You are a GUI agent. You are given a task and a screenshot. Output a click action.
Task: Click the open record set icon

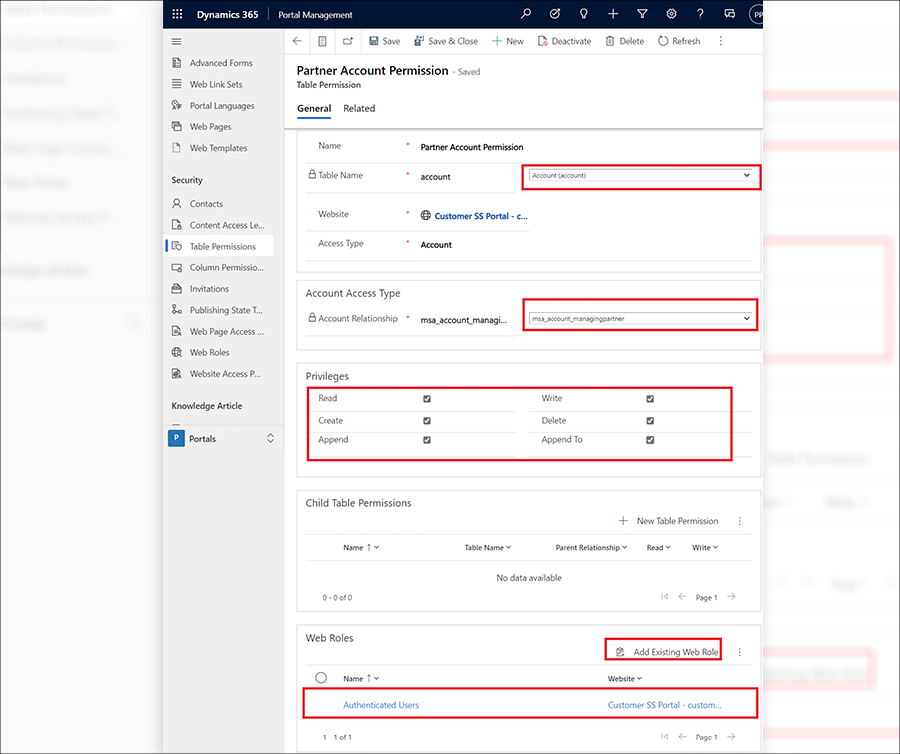323,41
